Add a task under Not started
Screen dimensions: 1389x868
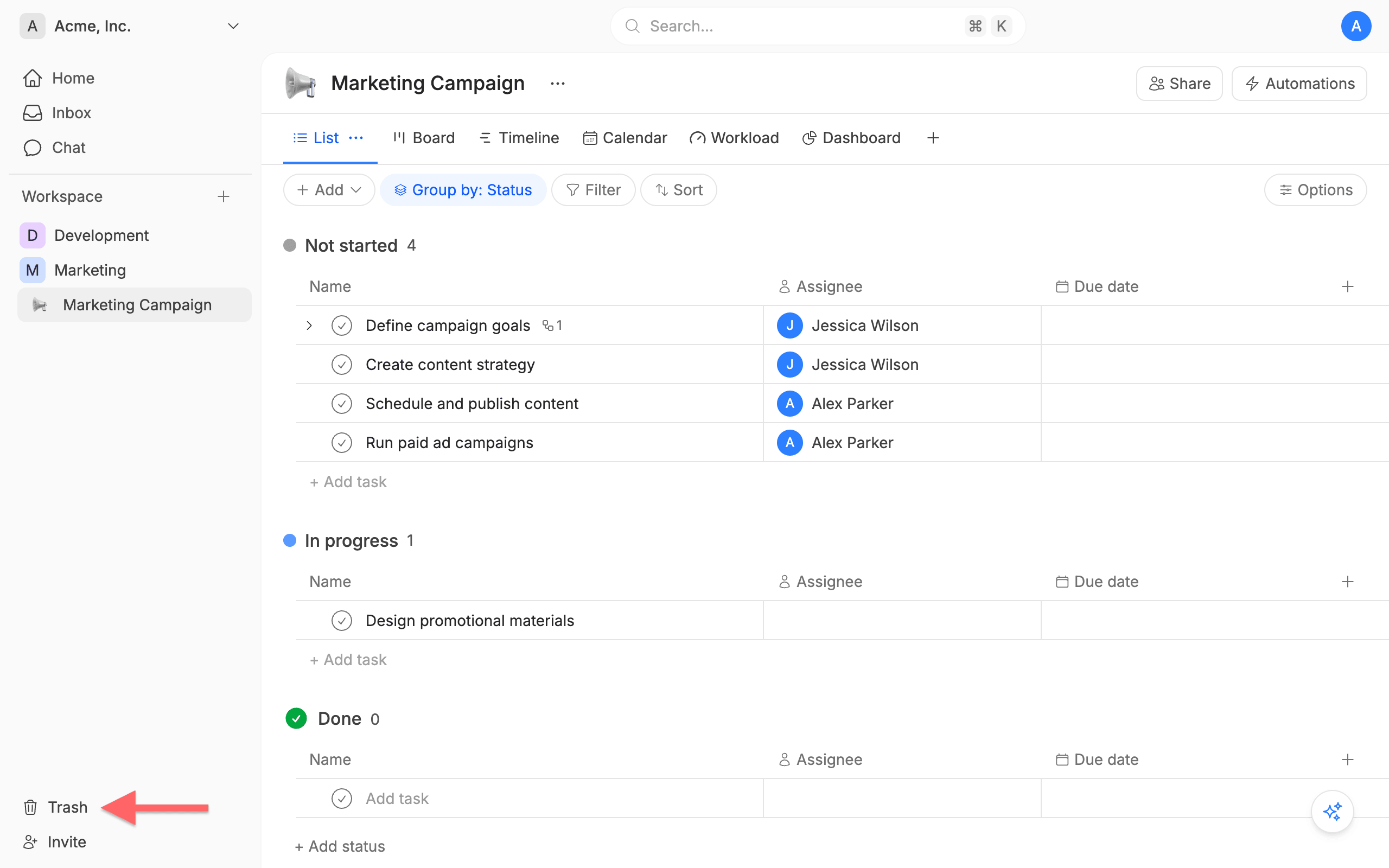point(348,482)
